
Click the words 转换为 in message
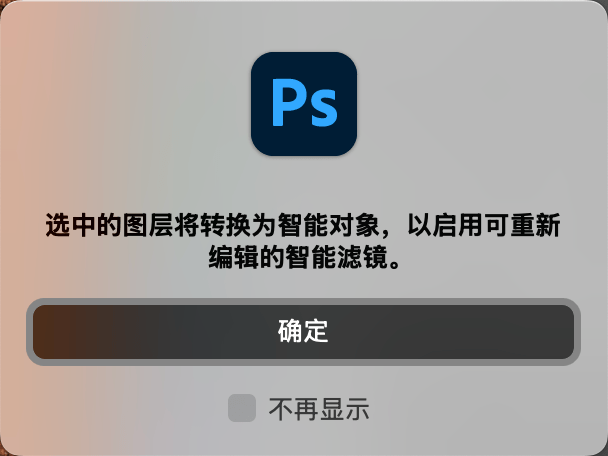[x=238, y=225]
